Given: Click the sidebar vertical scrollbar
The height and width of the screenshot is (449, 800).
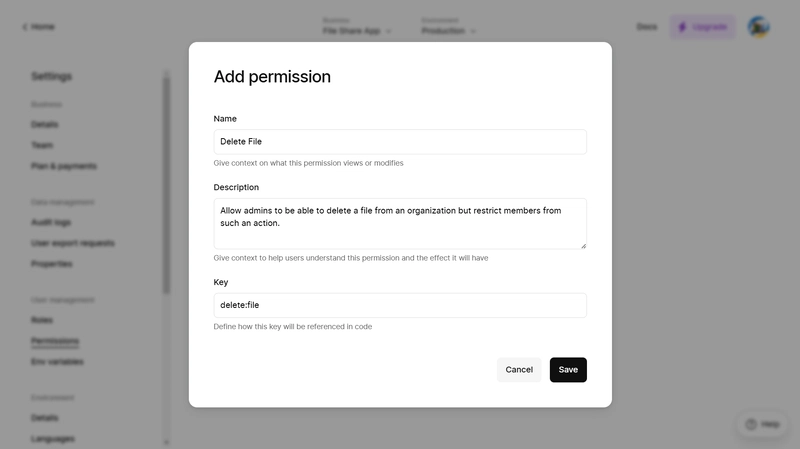Looking at the screenshot, I should point(166,185).
